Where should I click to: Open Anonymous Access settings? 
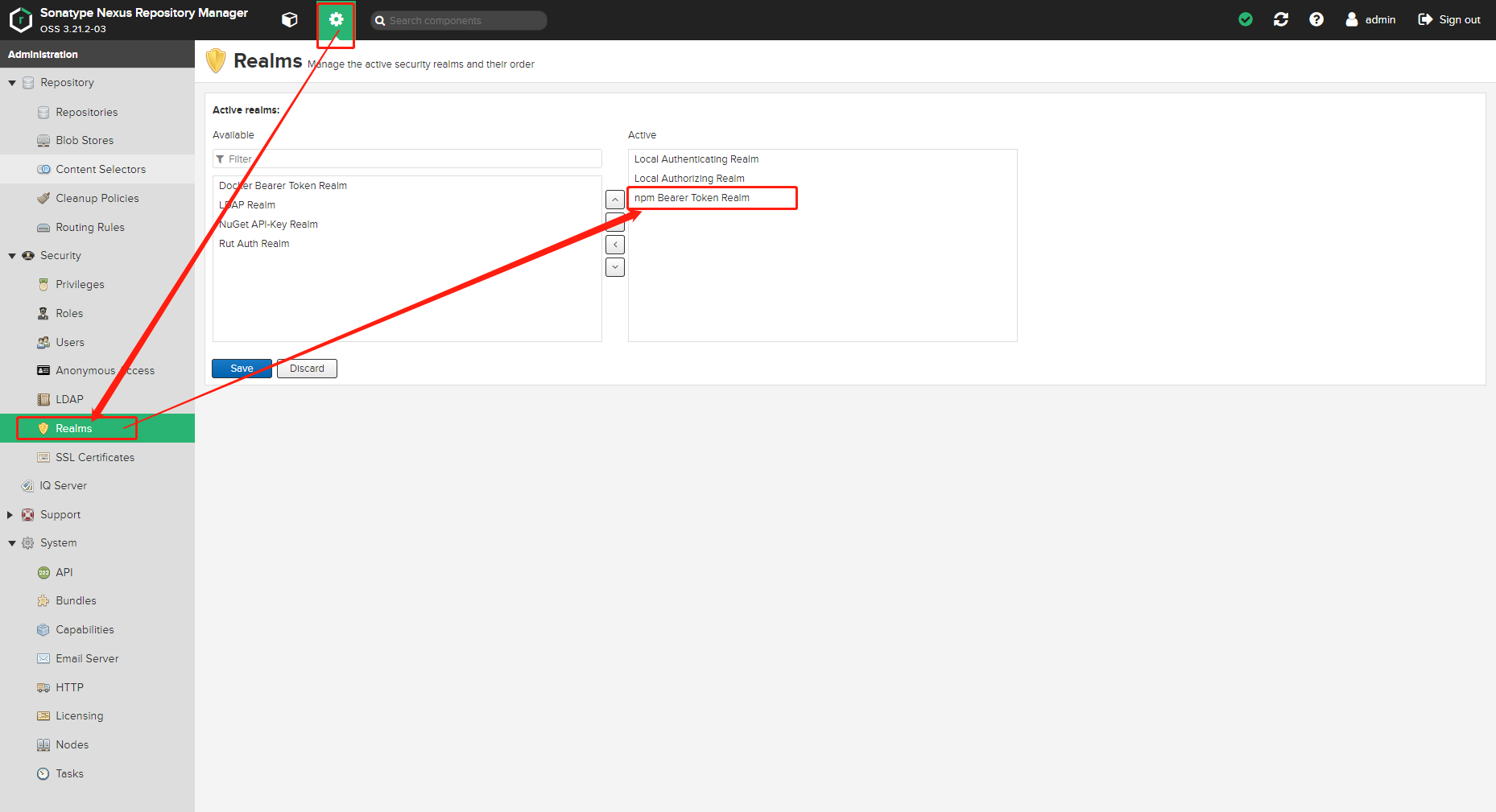97,371
